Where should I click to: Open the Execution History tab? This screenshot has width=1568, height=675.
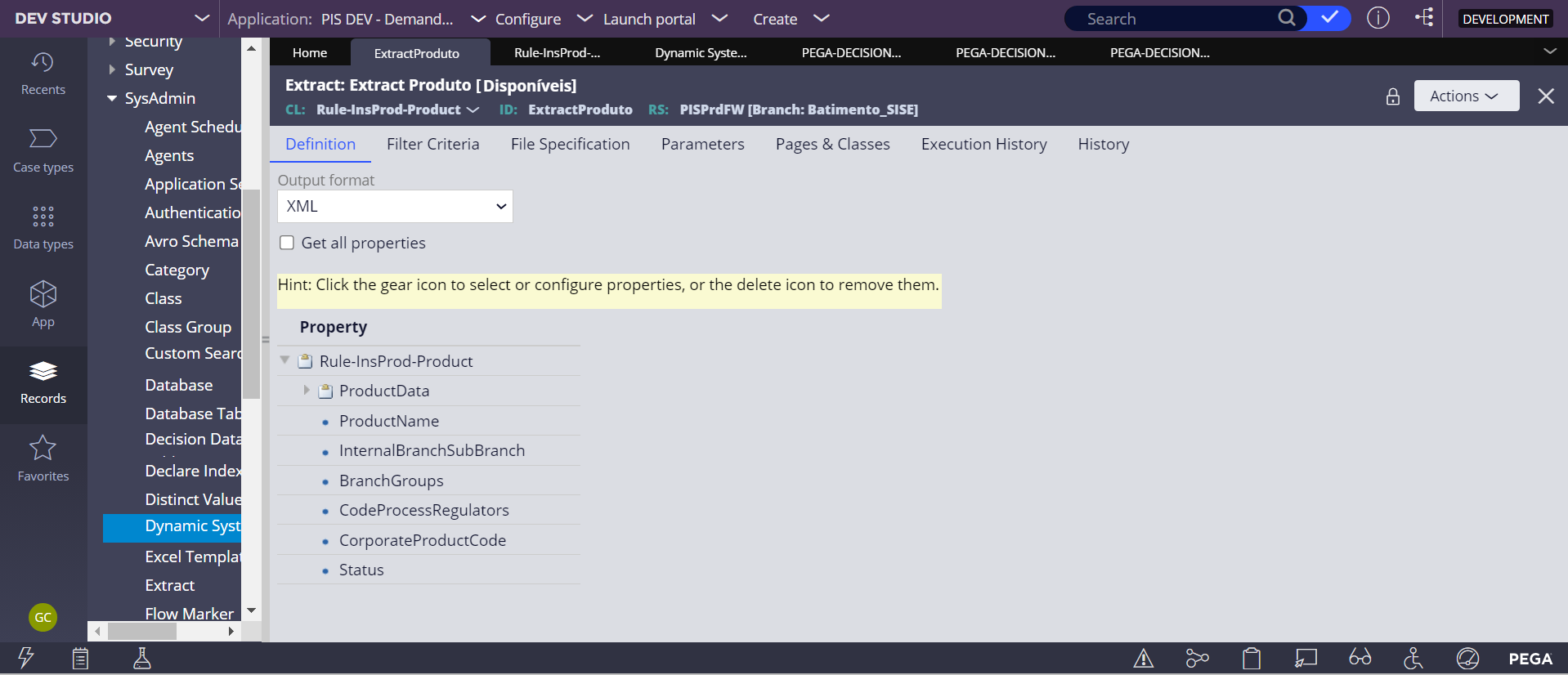click(983, 145)
